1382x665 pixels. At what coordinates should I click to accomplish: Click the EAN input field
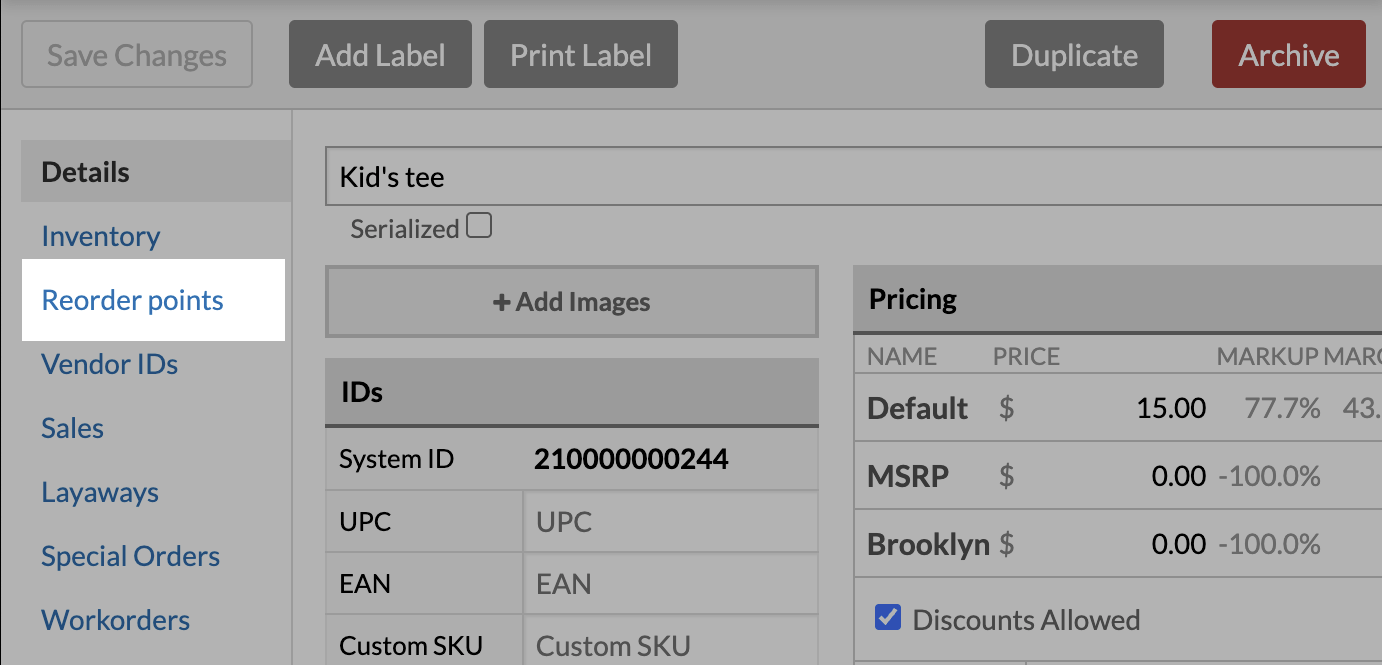pyautogui.click(x=670, y=584)
